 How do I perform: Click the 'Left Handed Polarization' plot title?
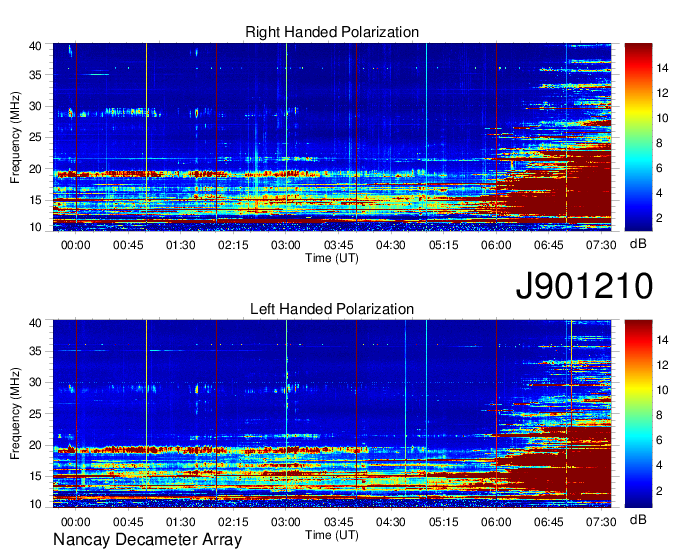point(332,309)
